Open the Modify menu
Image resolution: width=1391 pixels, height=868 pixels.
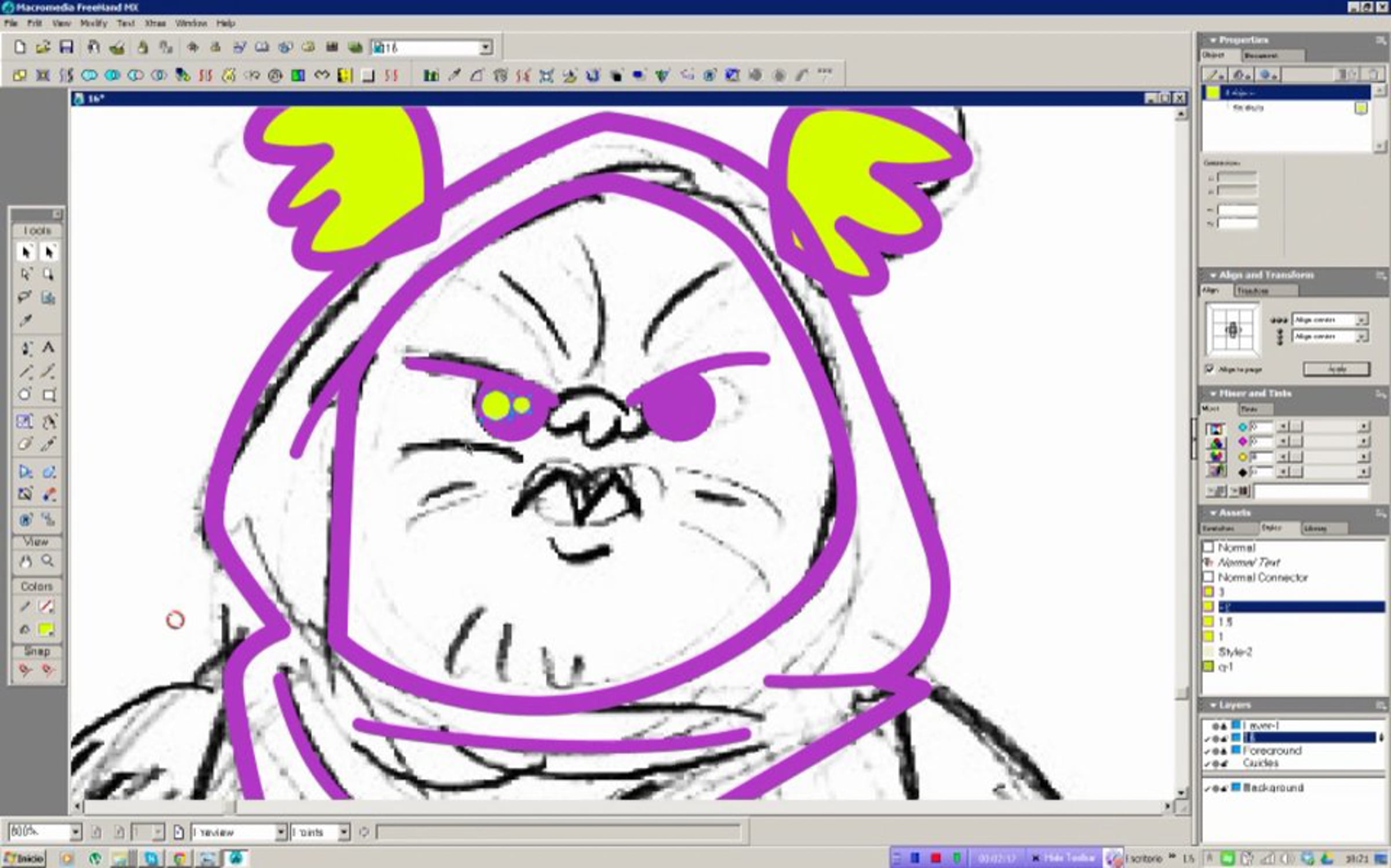[93, 23]
